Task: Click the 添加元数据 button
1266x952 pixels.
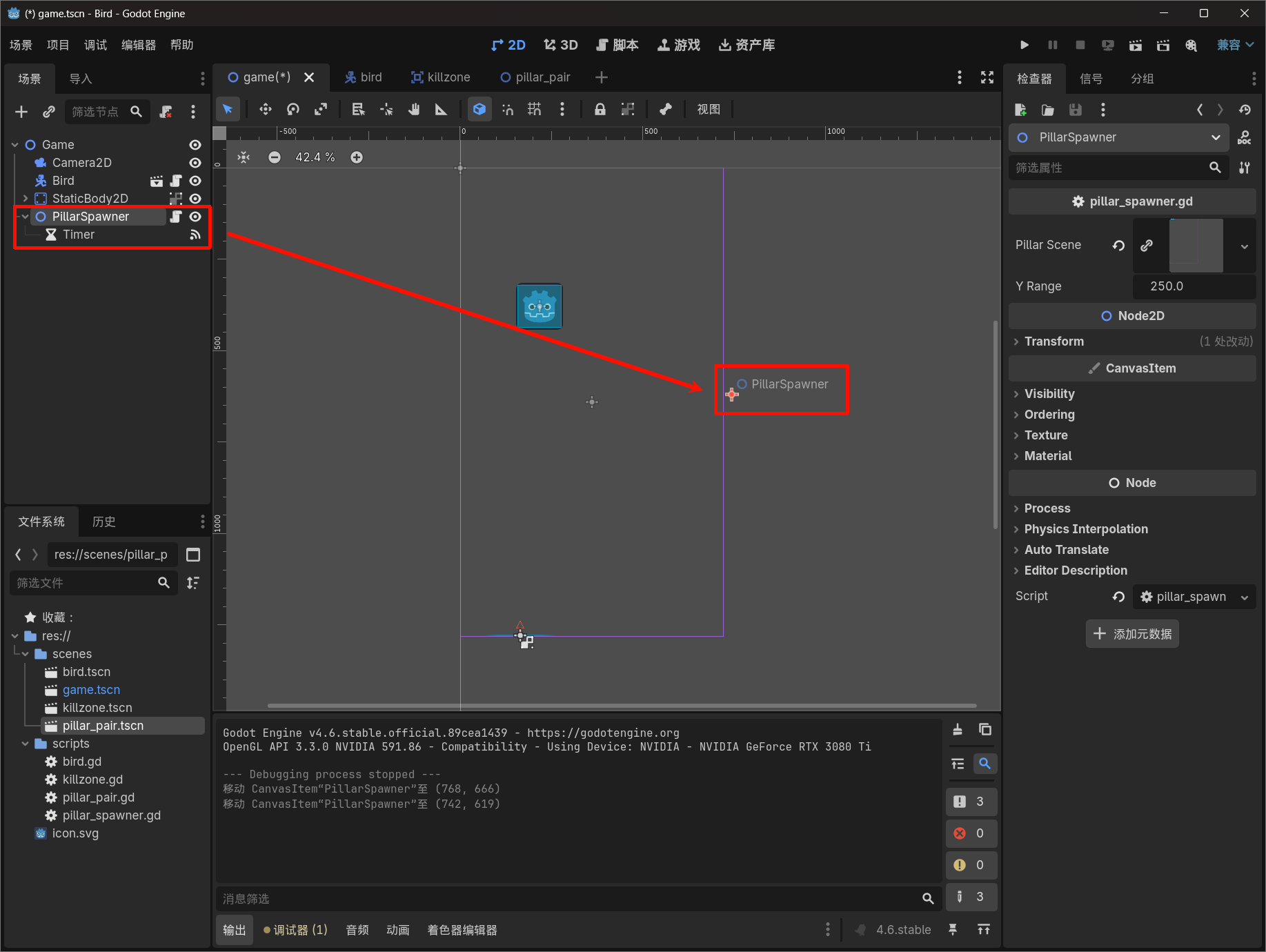Action: 1132,634
